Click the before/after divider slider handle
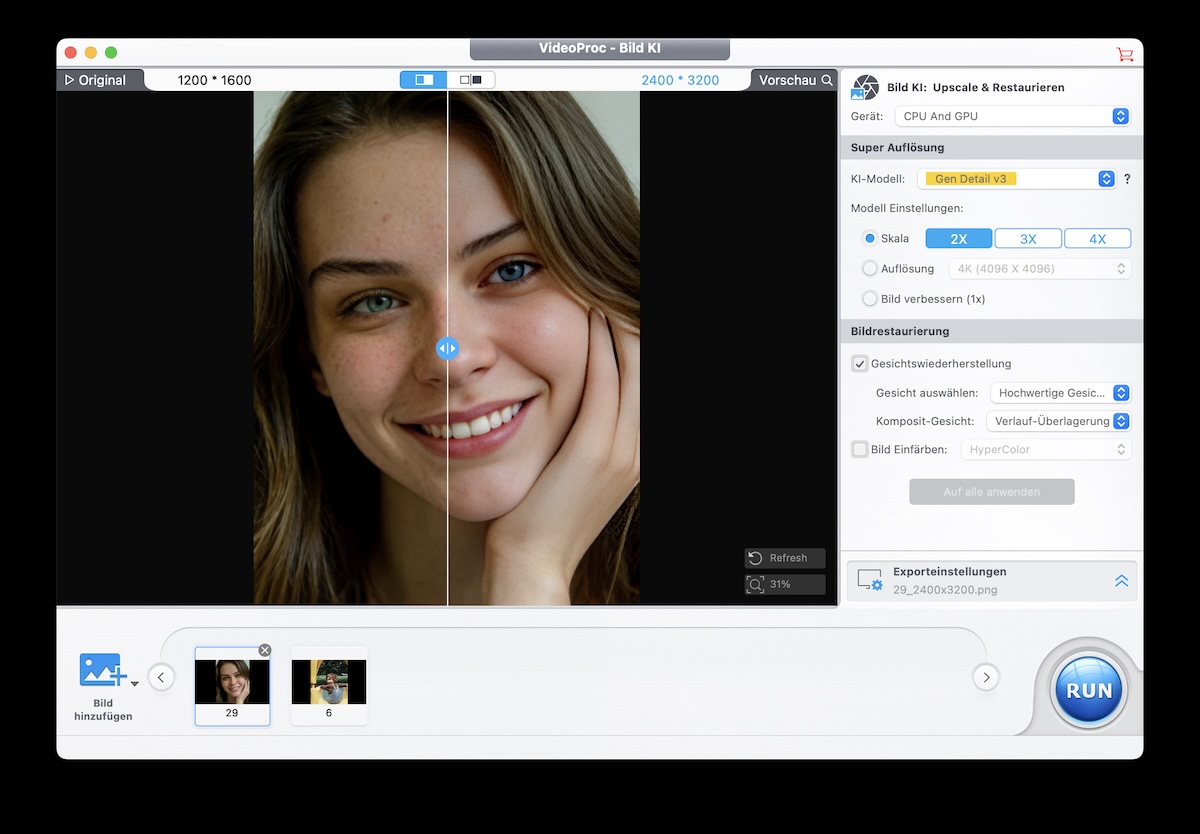 coord(447,348)
